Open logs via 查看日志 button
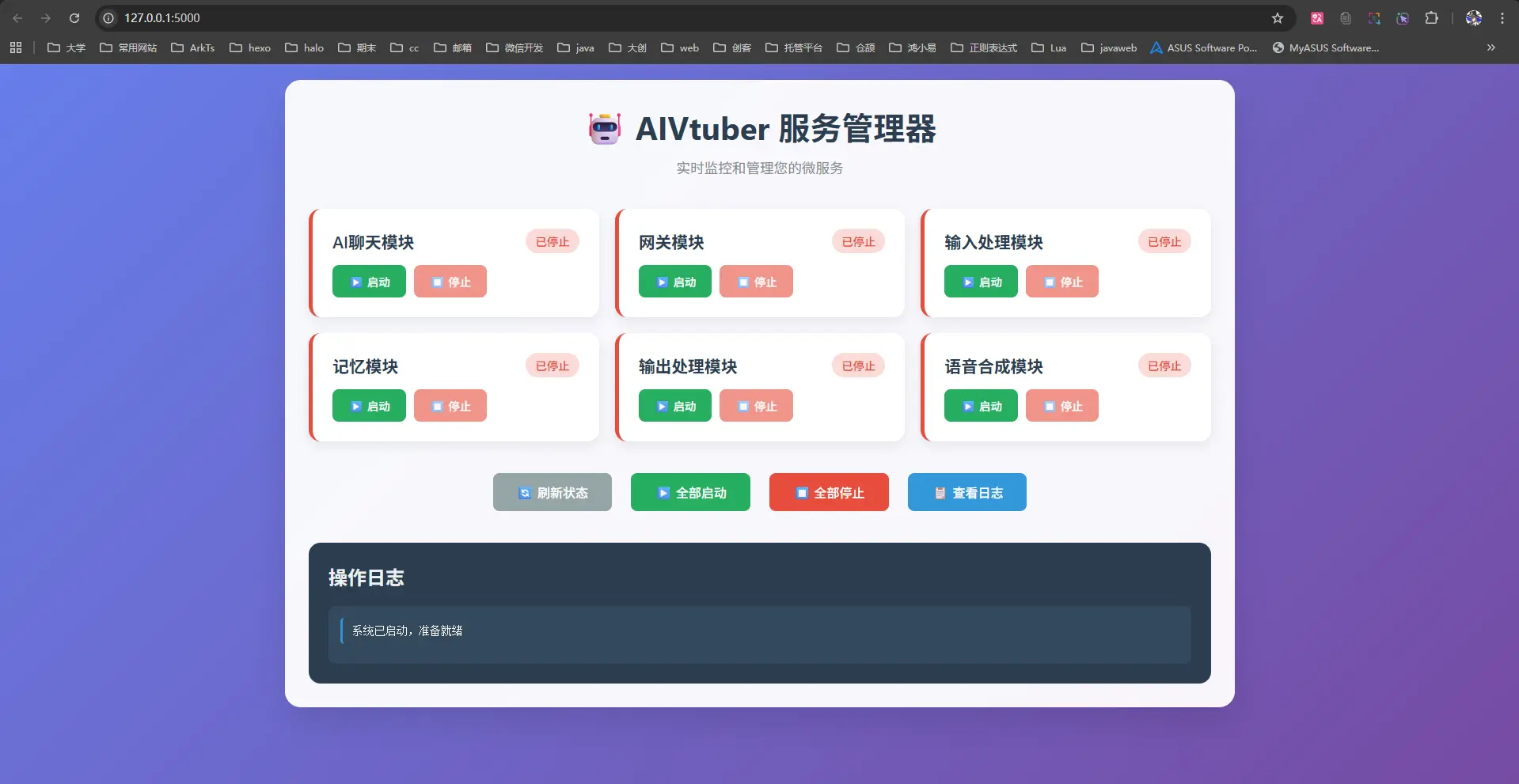The image size is (1519, 784). 966,492
